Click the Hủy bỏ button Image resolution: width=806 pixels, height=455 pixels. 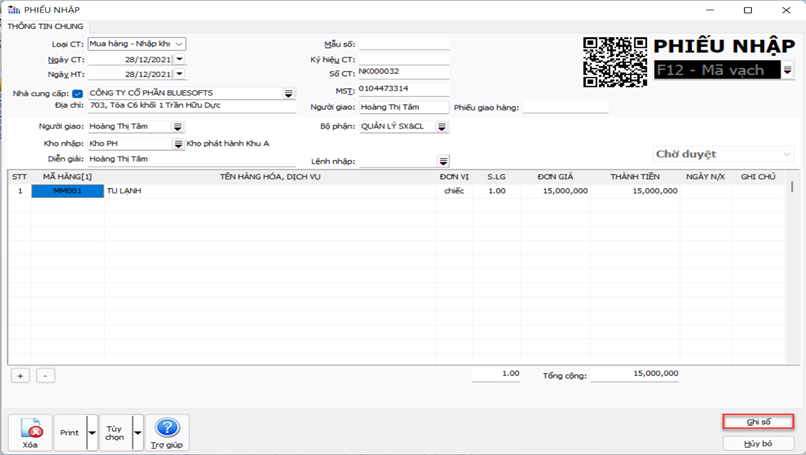coord(758,443)
